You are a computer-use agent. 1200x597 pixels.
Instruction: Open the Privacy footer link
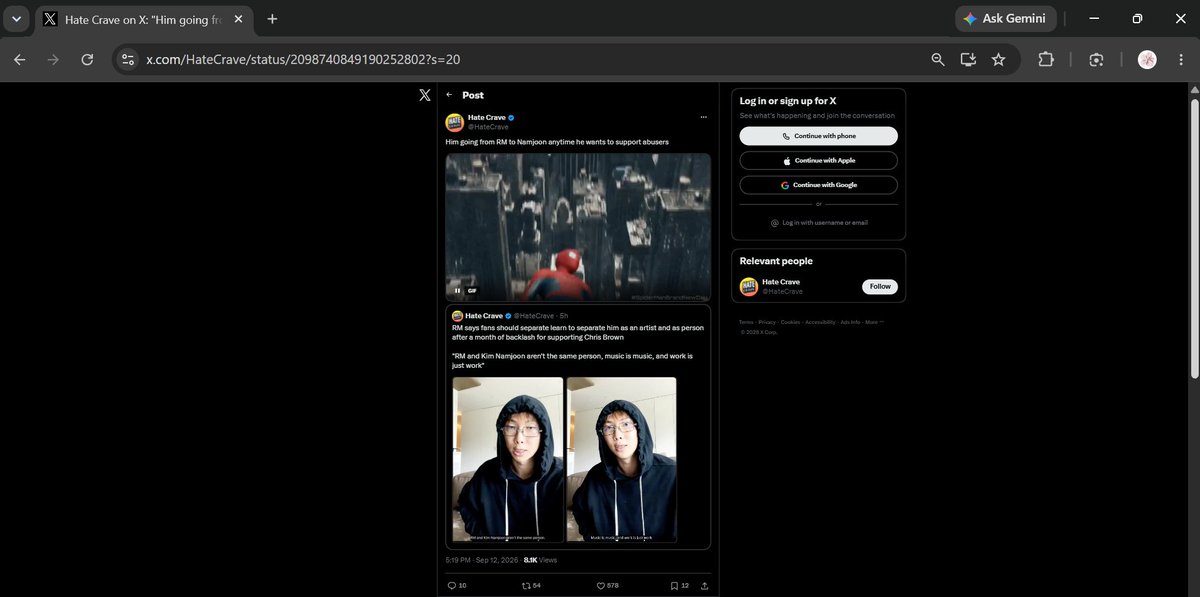click(x=766, y=322)
